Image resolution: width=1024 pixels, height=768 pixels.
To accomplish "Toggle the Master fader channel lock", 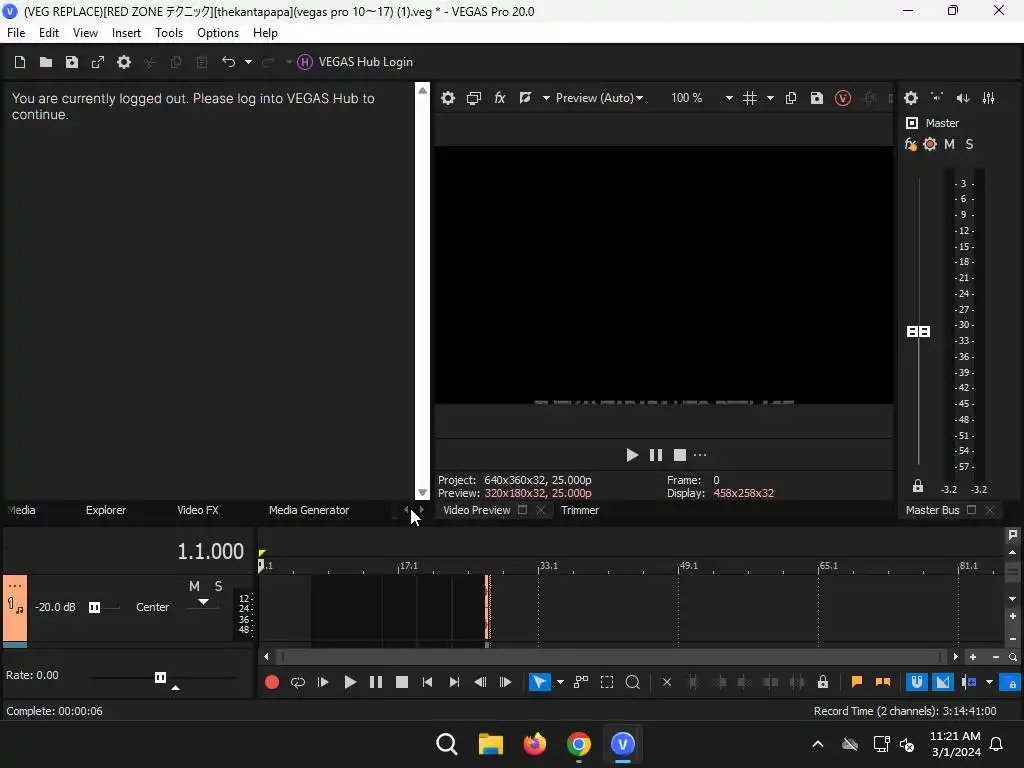I will coord(918,486).
